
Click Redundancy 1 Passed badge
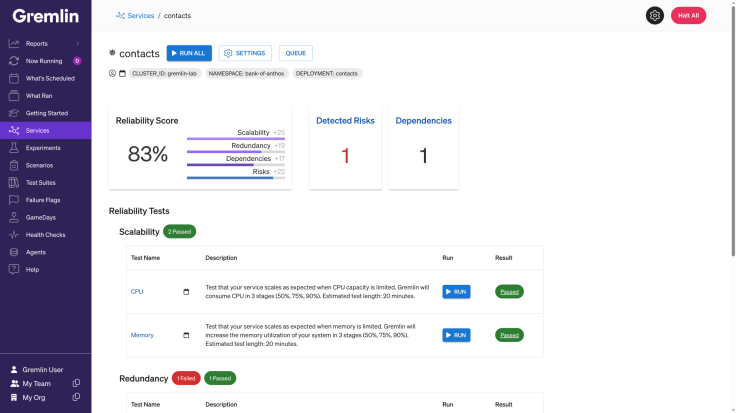[220, 378]
